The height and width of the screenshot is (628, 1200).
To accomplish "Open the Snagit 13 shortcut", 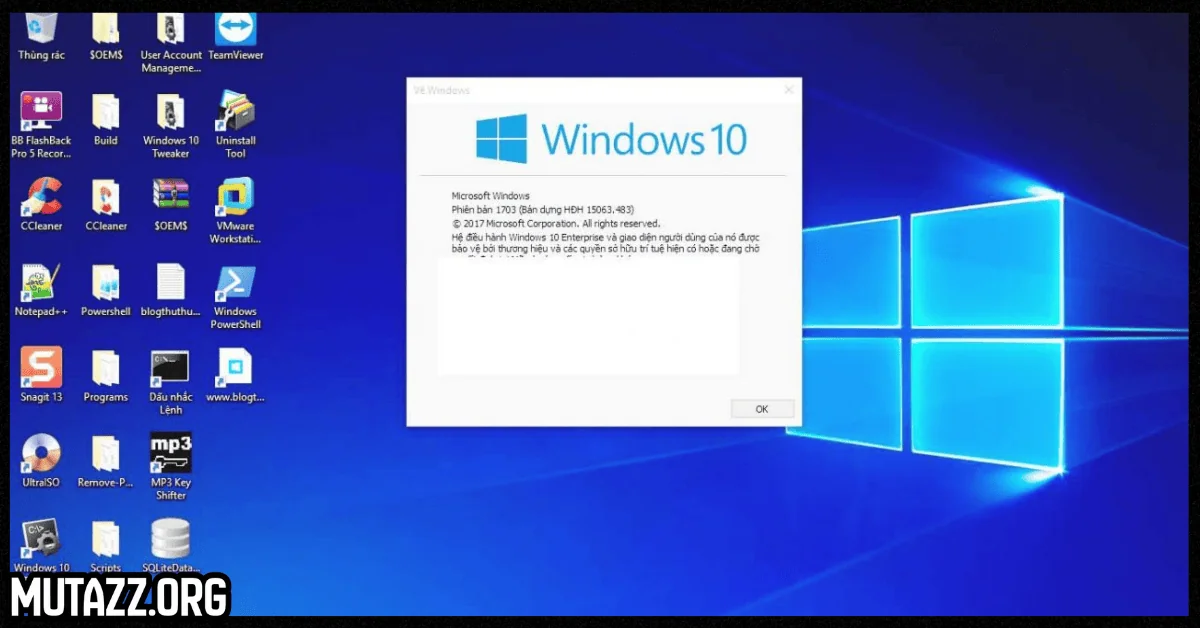I will (41, 368).
